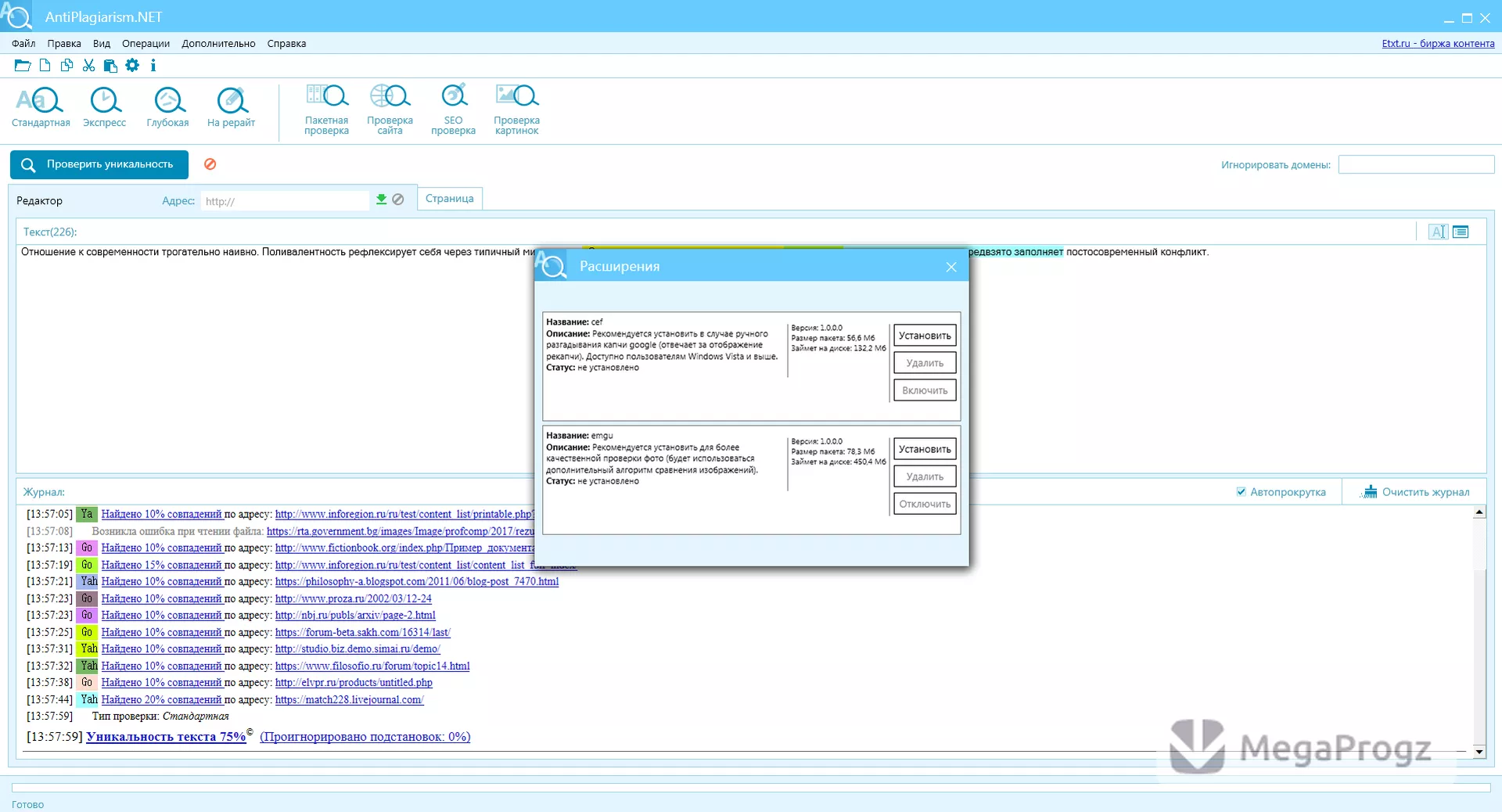Click Проверить уникальность button
Screen dimensions: 1502x812
tap(99, 164)
